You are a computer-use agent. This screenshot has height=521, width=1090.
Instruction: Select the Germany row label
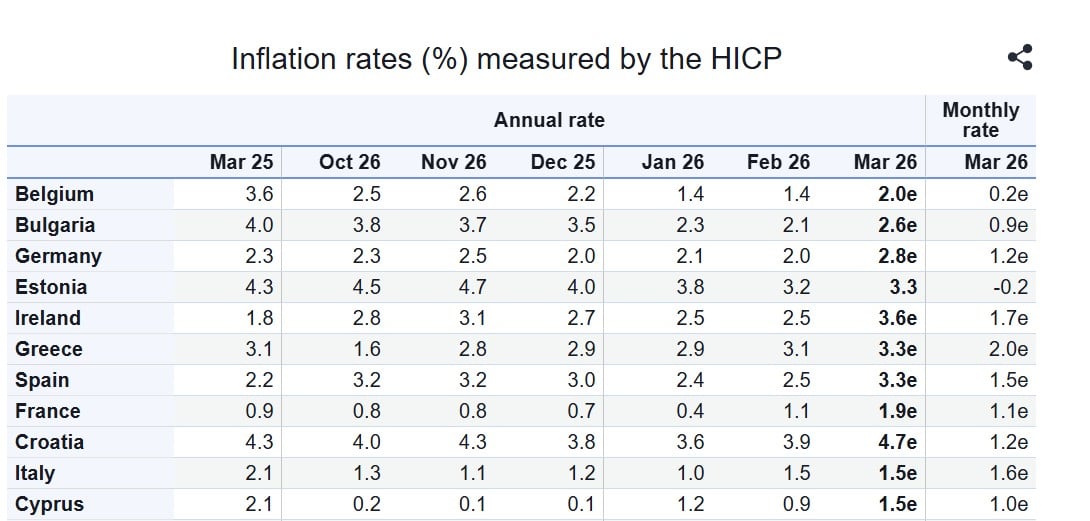(x=58, y=256)
